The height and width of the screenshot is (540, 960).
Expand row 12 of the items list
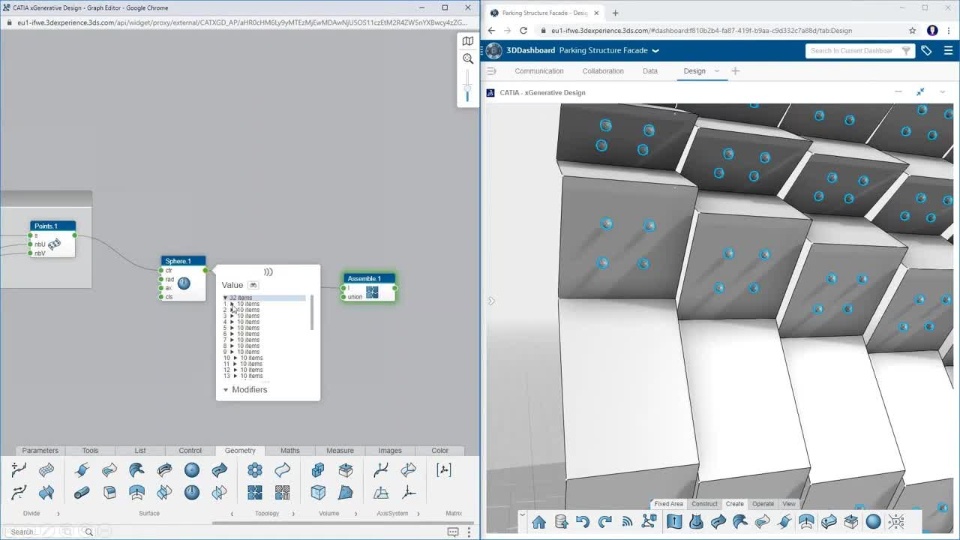pyautogui.click(x=235, y=370)
